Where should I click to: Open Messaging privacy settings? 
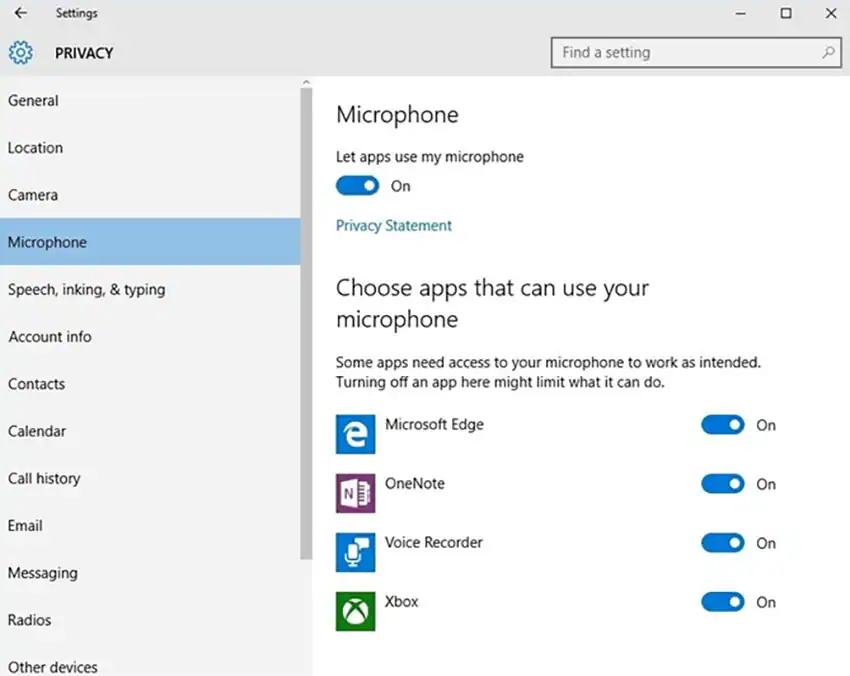click(x=150, y=572)
